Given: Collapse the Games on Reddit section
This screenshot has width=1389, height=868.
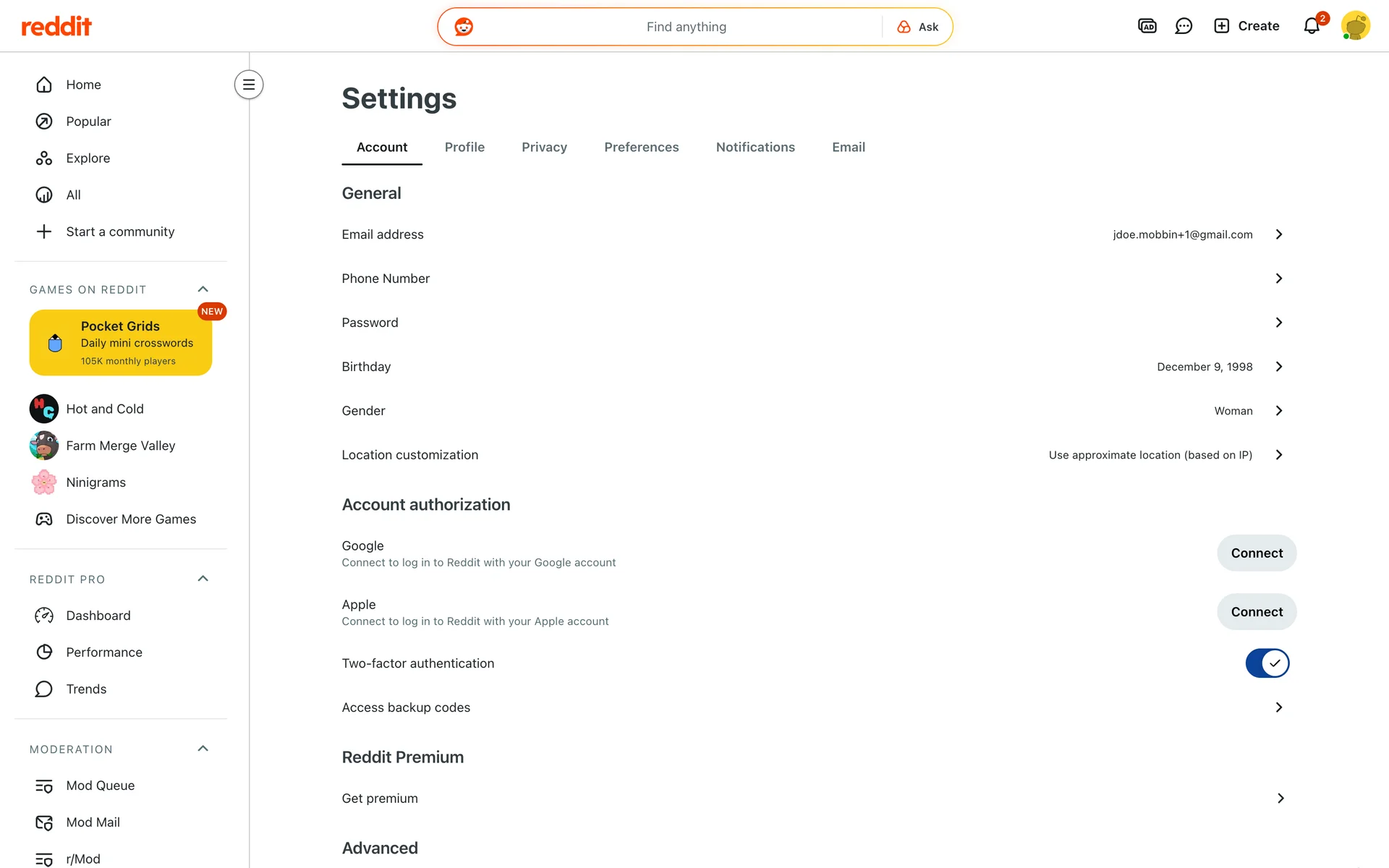Looking at the screenshot, I should [x=203, y=289].
